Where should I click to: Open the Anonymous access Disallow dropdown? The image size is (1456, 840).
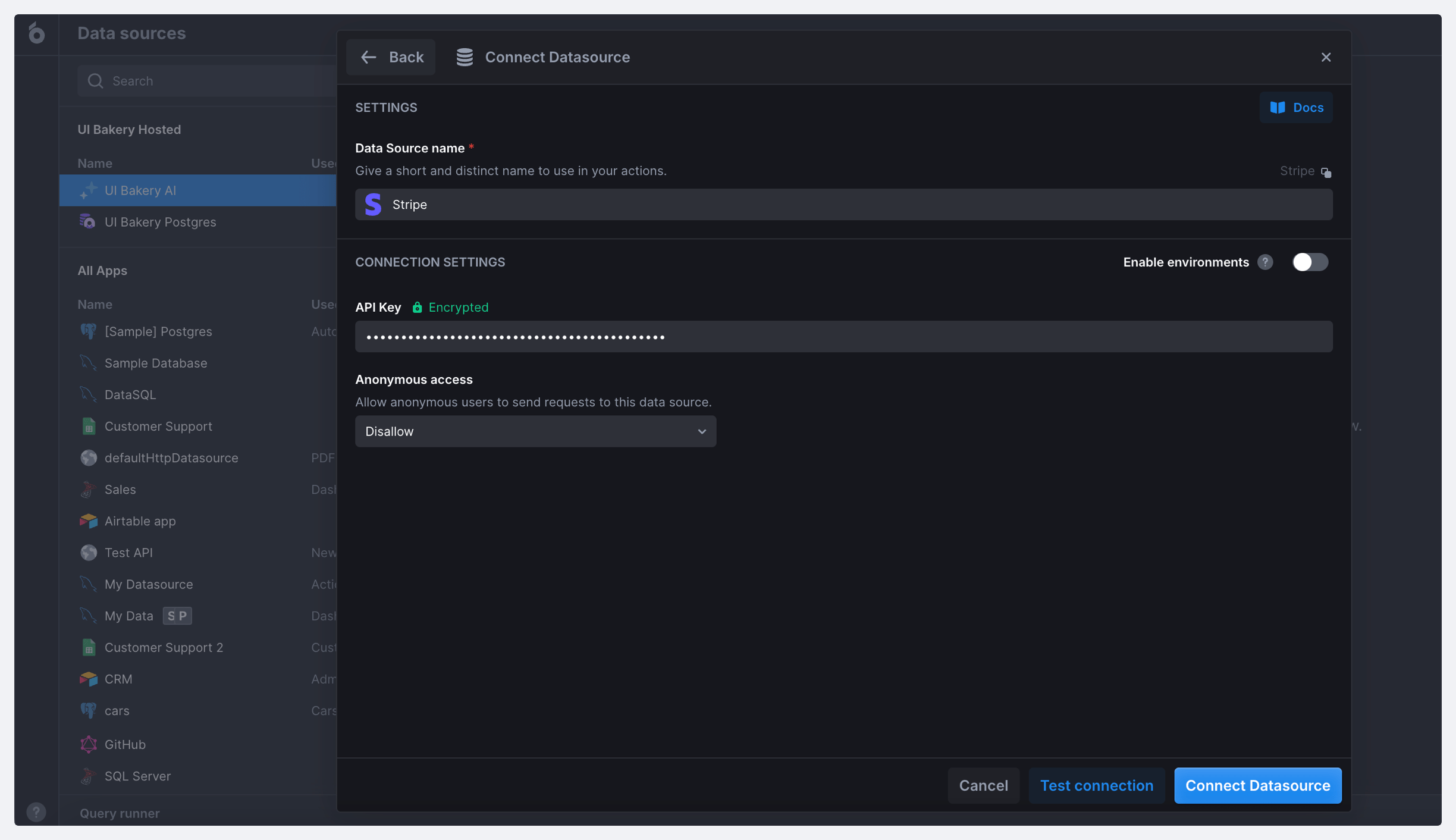pos(535,431)
